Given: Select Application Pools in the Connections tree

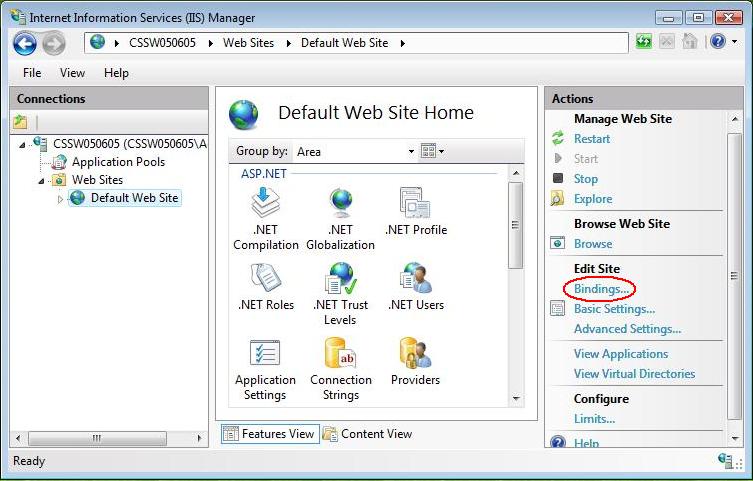Looking at the screenshot, I should [x=118, y=162].
